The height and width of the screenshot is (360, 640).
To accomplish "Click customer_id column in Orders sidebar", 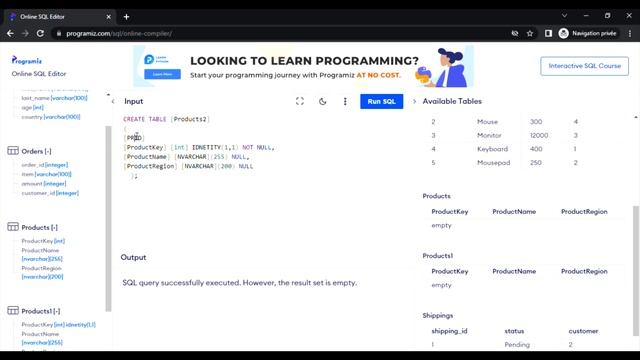I will 50,193.
